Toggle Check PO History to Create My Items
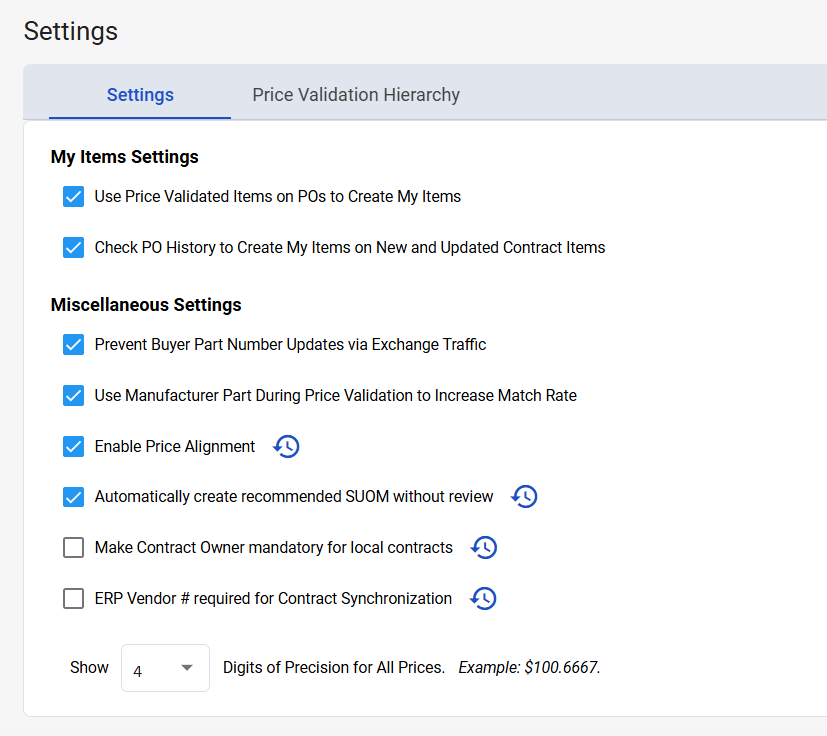The image size is (827, 736). click(x=73, y=247)
